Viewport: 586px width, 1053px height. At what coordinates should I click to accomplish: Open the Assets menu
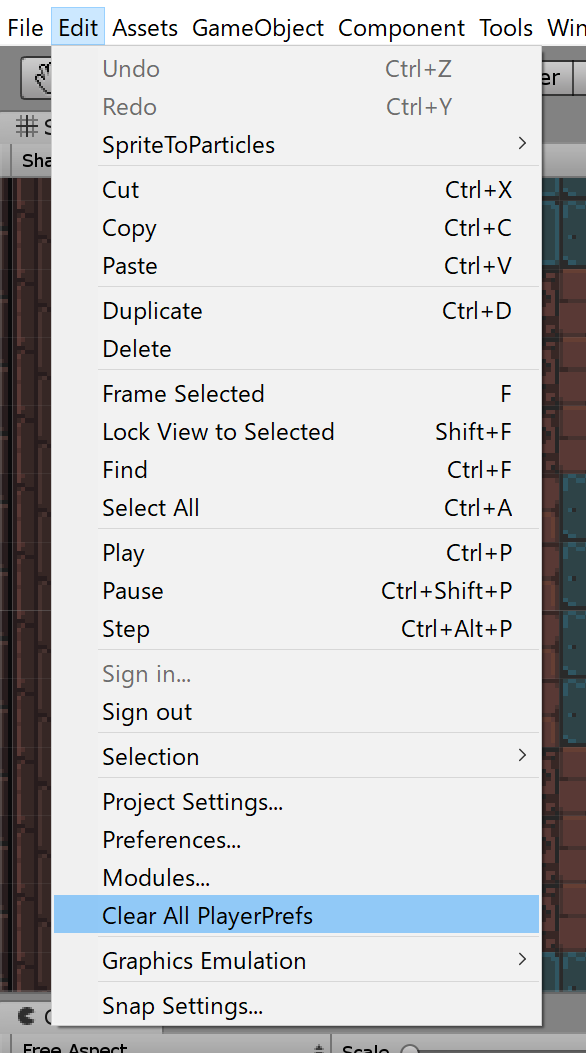point(144,27)
